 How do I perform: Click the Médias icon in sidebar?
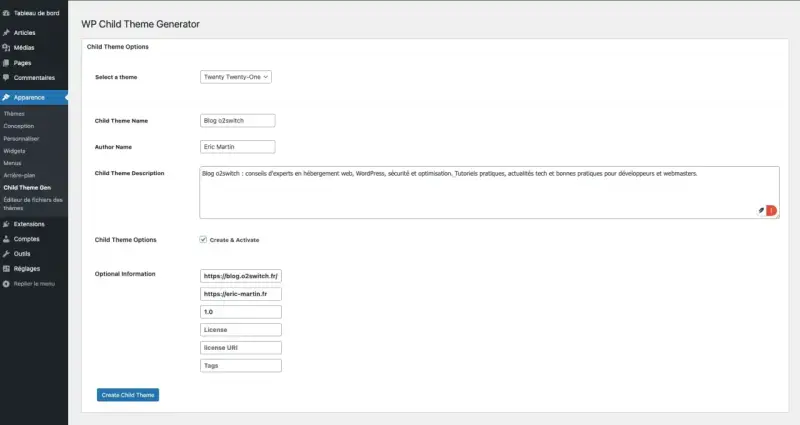pos(6,47)
